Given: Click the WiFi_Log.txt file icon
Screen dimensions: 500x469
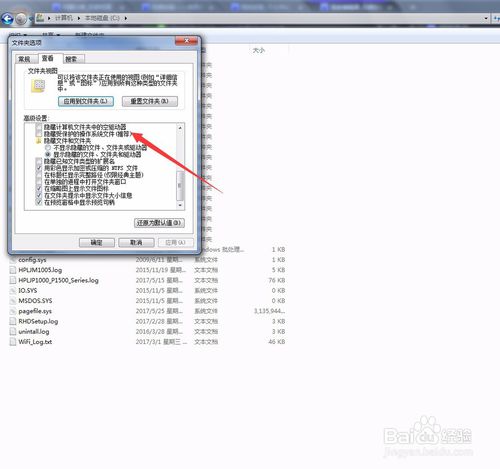Looking at the screenshot, I should [x=13, y=342].
